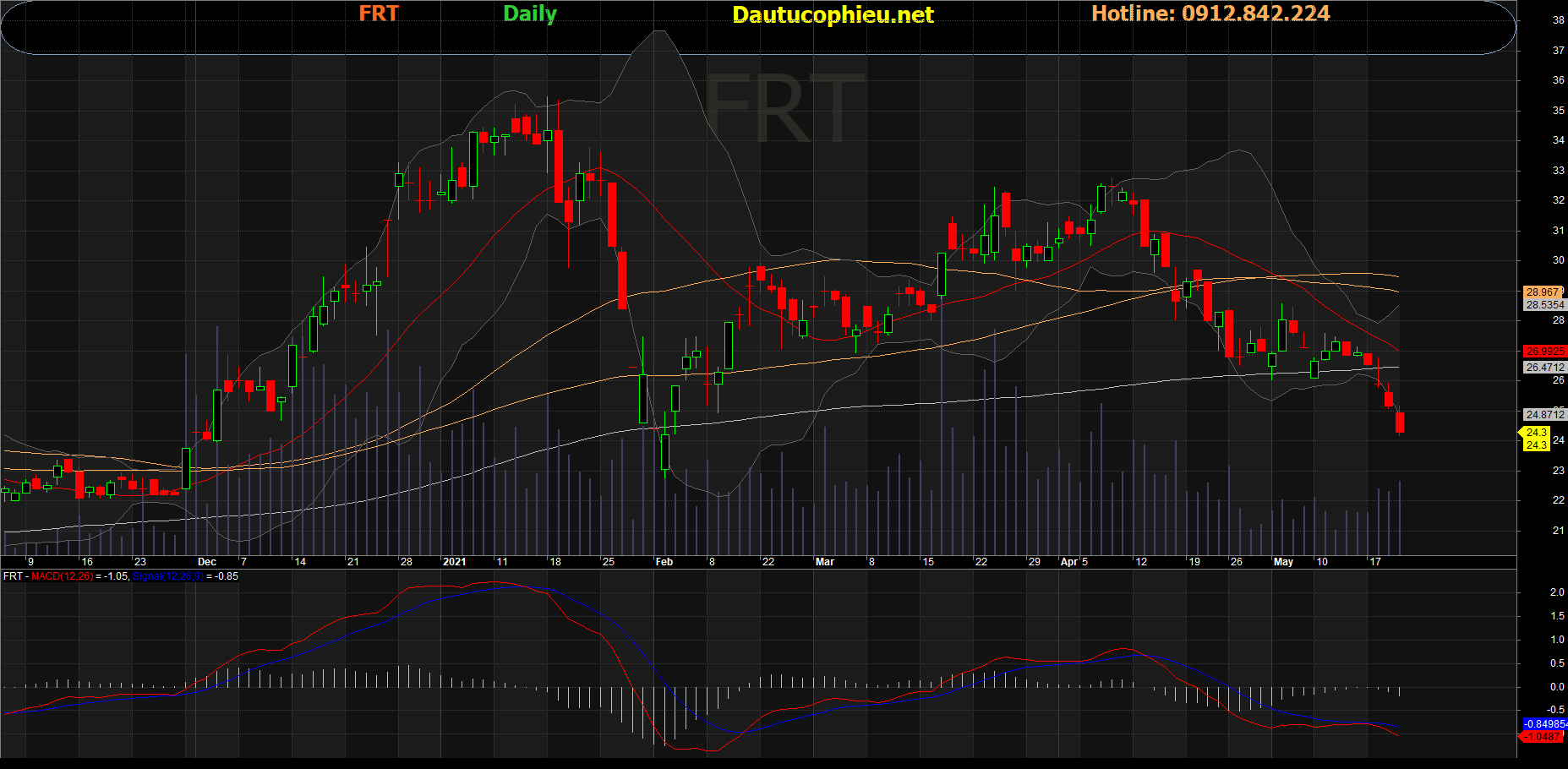Click the blue Signal(12,26,9) indicator label

tap(167, 576)
